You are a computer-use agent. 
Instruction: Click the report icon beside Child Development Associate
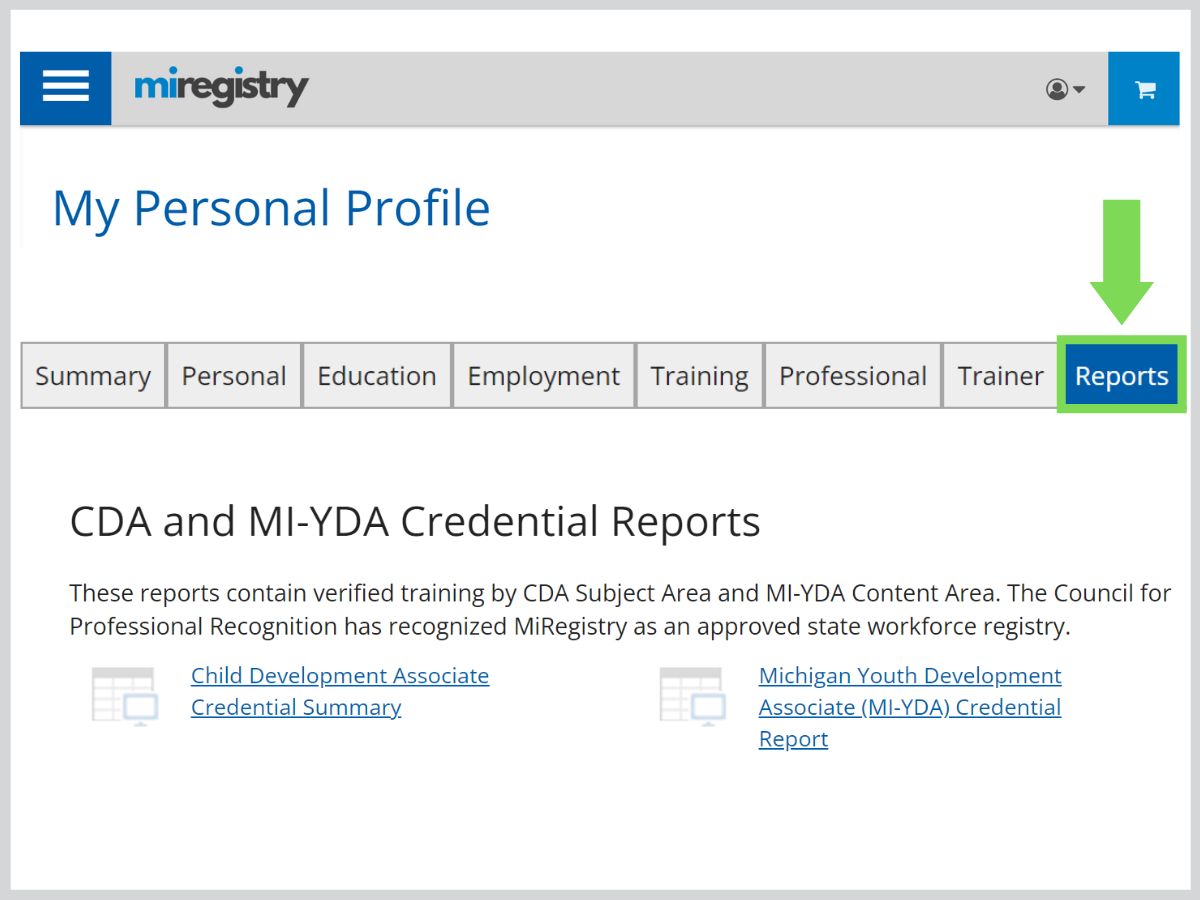[123, 694]
